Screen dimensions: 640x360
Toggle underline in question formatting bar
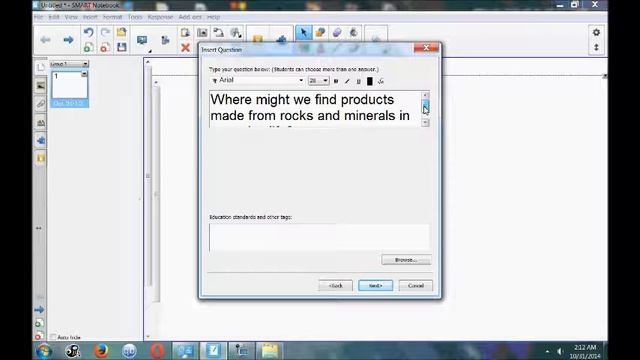(x=358, y=81)
